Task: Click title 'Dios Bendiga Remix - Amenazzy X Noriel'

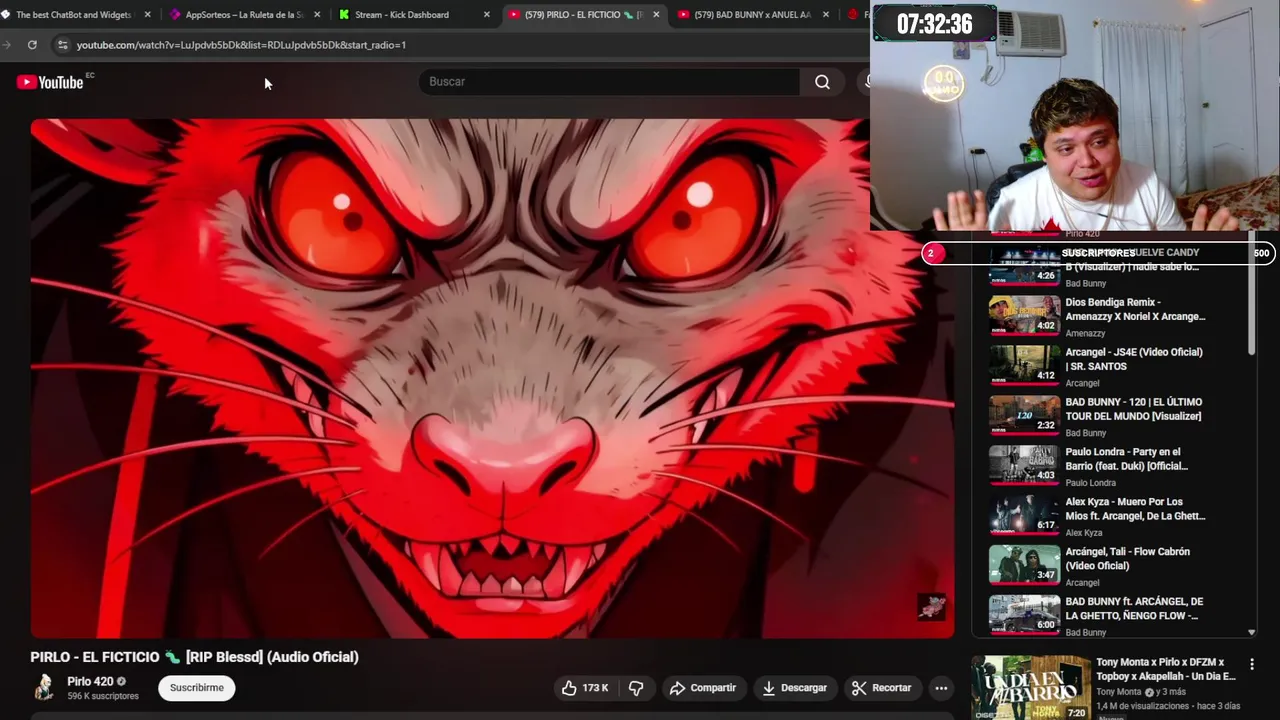Action: click(x=1135, y=309)
